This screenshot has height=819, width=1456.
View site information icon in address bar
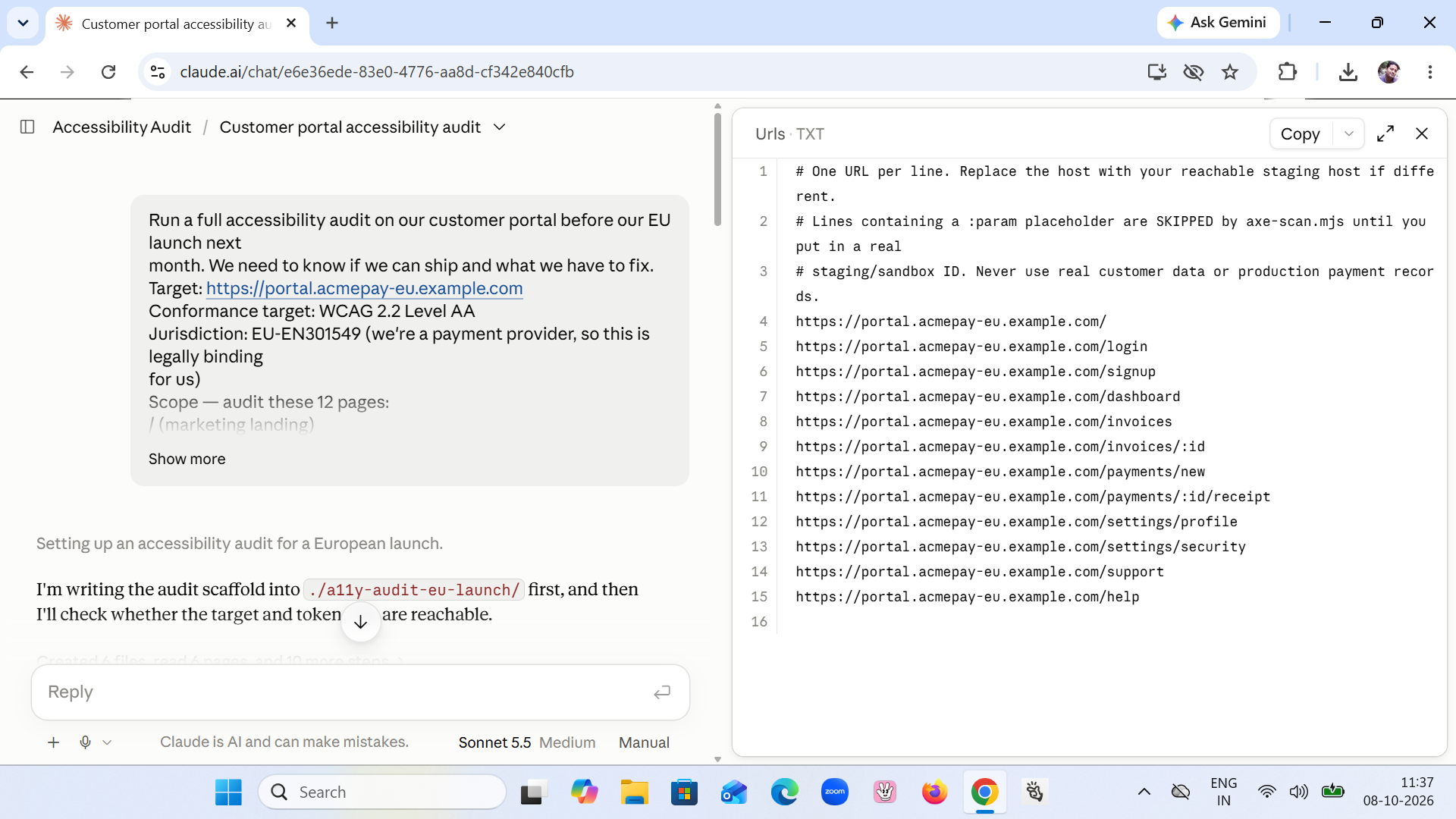point(158,71)
